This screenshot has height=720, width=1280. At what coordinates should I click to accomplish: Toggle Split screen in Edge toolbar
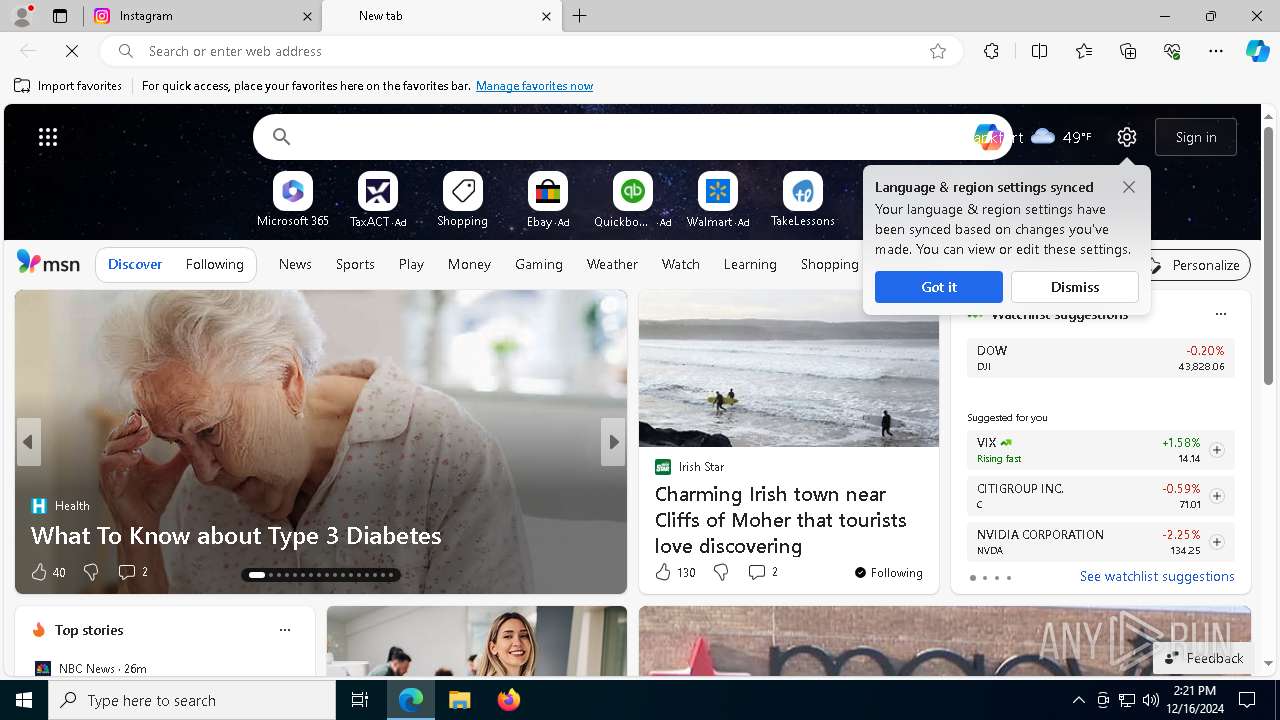[x=1039, y=51]
